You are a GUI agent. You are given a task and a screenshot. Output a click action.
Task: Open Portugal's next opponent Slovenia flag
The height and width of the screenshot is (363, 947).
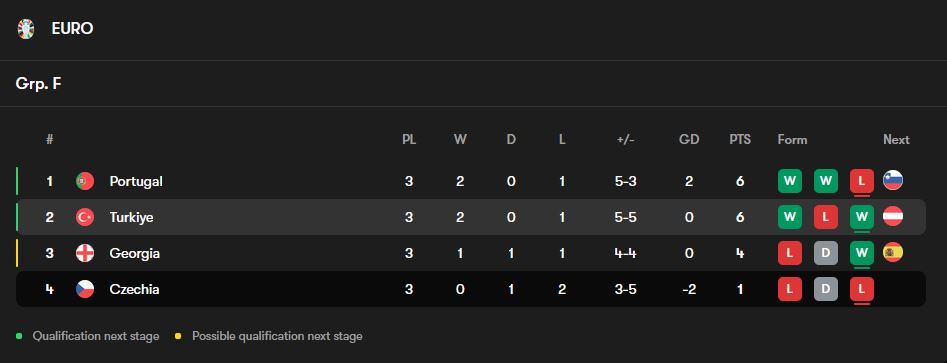pos(893,181)
